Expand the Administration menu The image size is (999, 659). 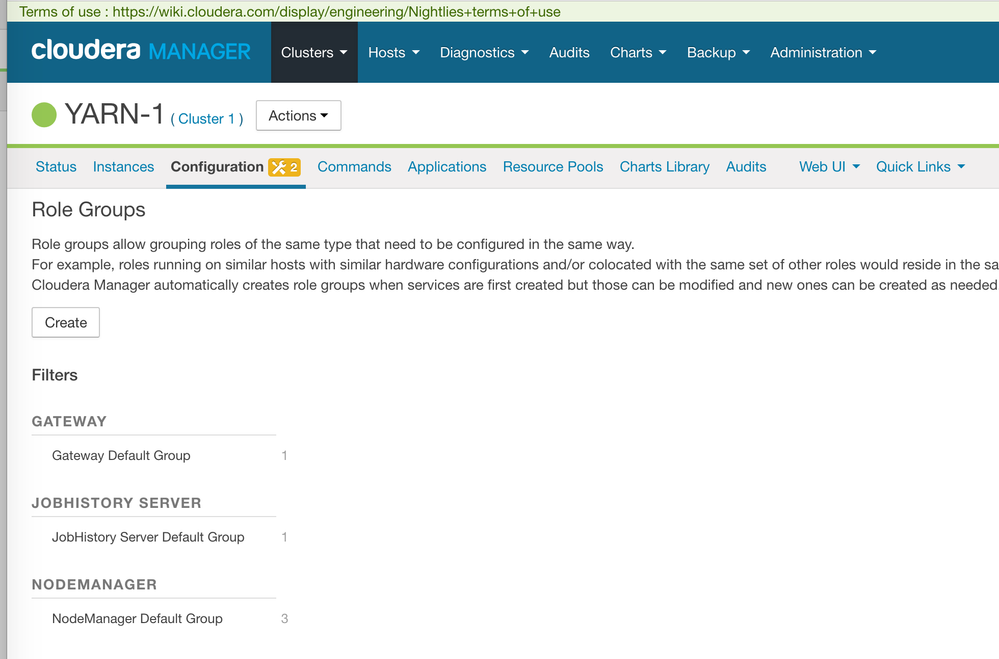pos(823,52)
